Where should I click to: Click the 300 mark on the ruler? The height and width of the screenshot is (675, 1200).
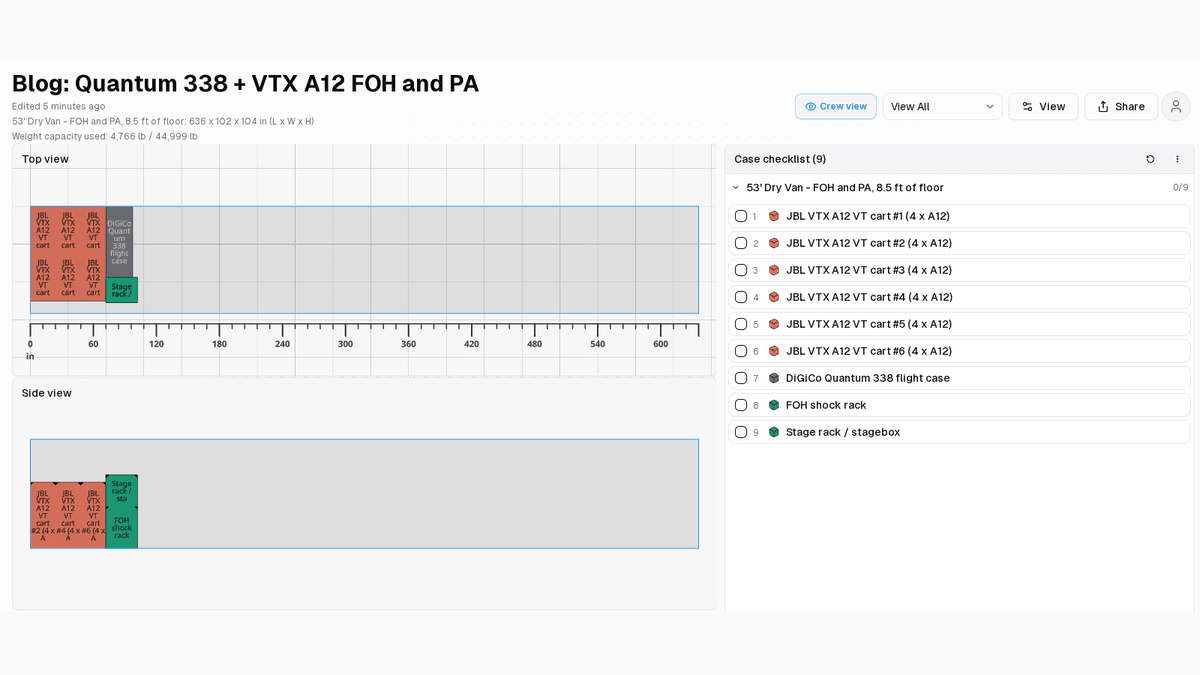[x=345, y=344]
